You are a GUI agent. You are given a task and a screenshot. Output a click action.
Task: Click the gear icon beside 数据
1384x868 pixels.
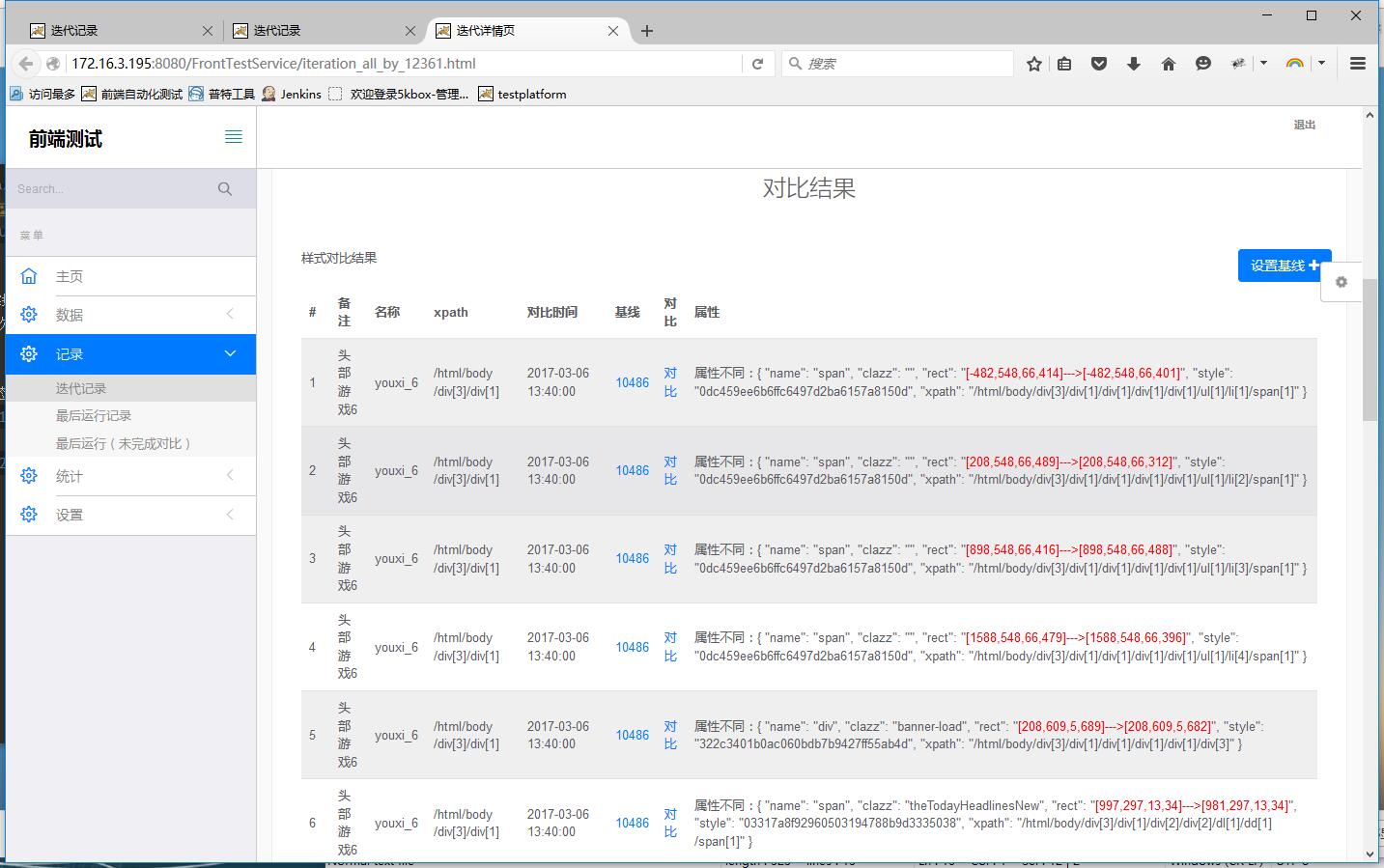29,315
